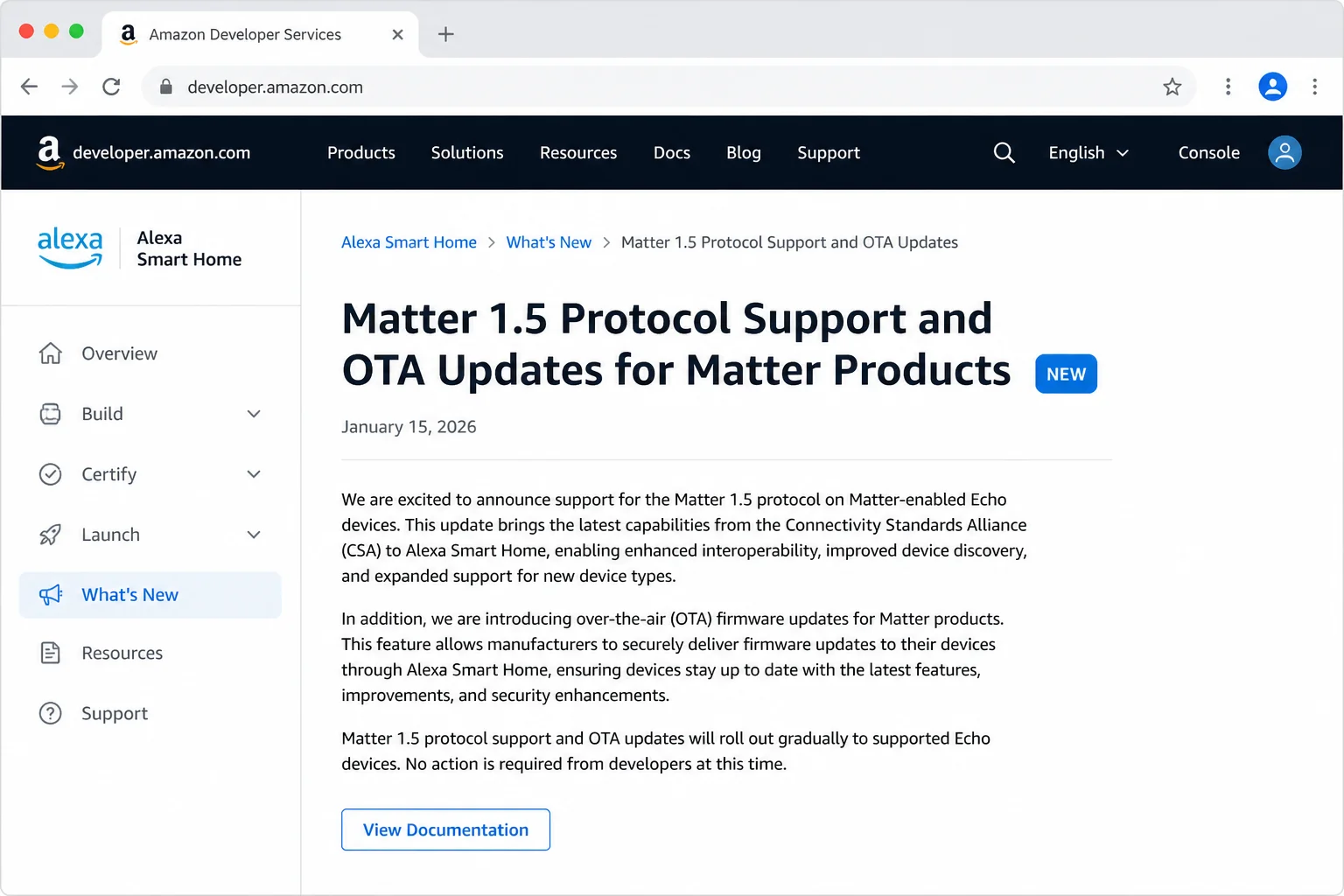
Task: Close the Amazon Developer Services tab
Action: pyautogui.click(x=398, y=34)
